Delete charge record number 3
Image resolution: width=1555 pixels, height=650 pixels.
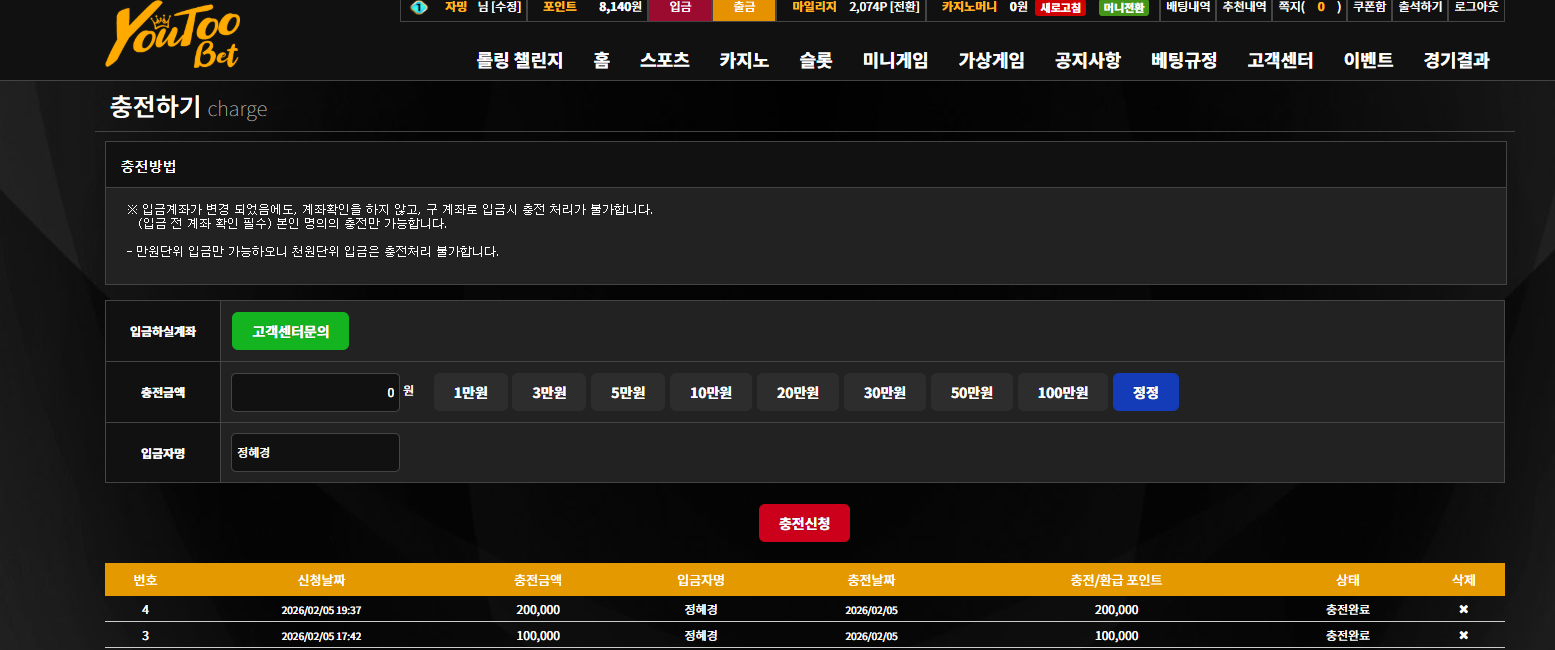1463,635
